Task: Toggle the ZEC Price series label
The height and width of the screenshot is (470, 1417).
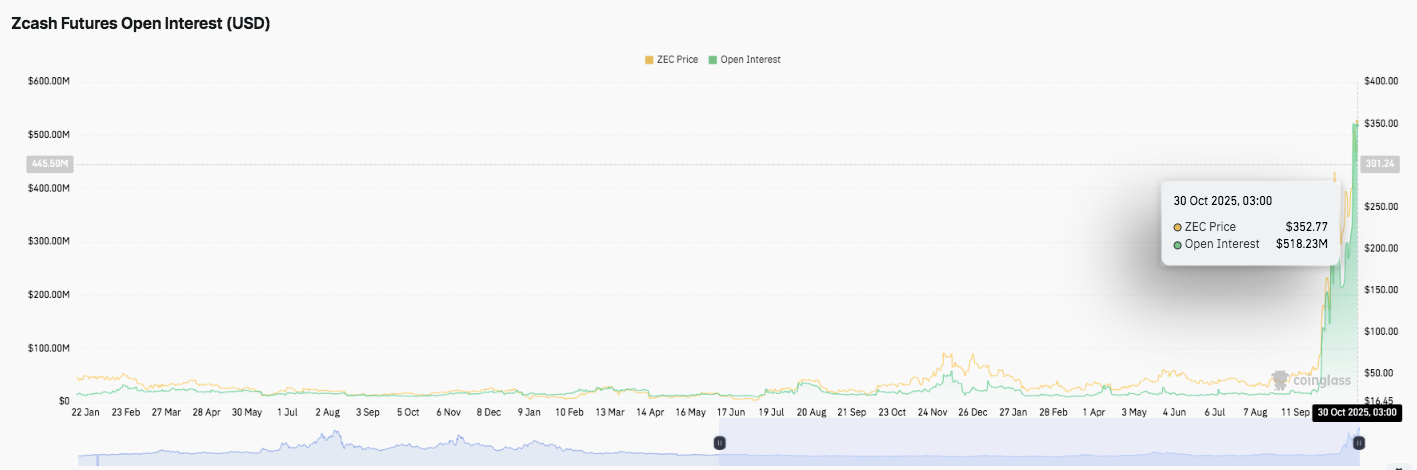Action: [677, 60]
